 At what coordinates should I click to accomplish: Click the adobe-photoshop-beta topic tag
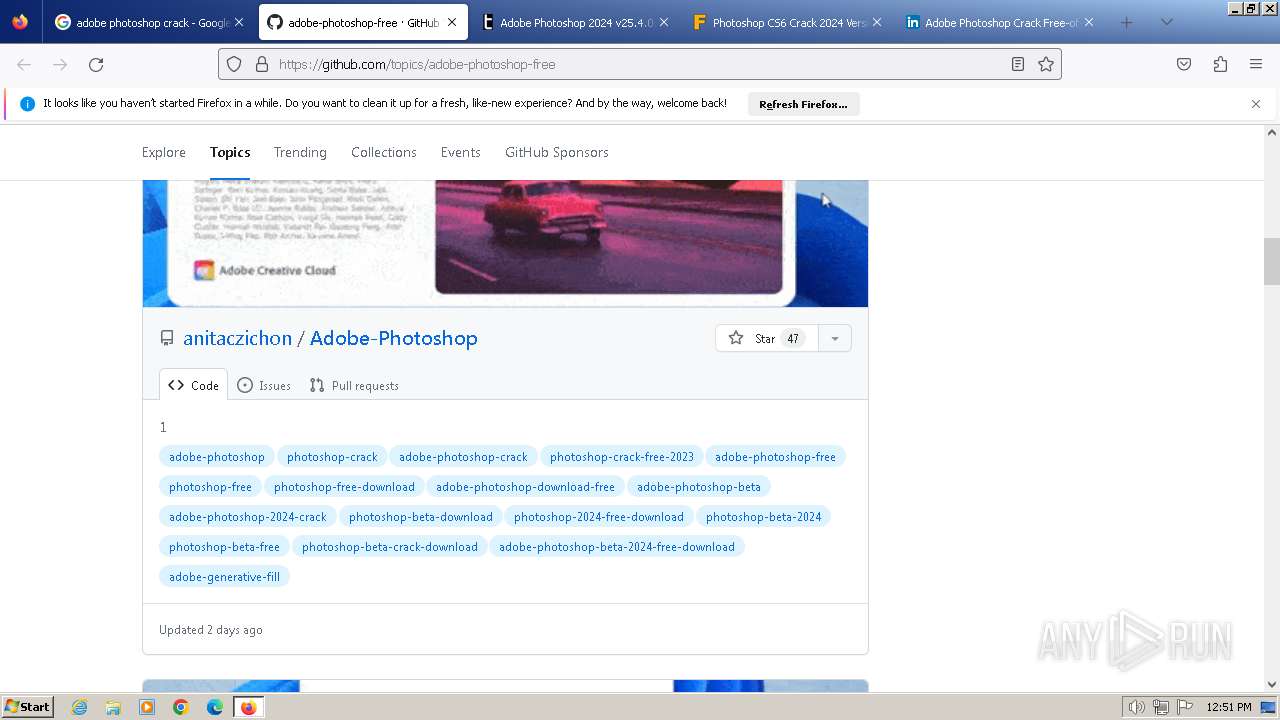tap(699, 487)
